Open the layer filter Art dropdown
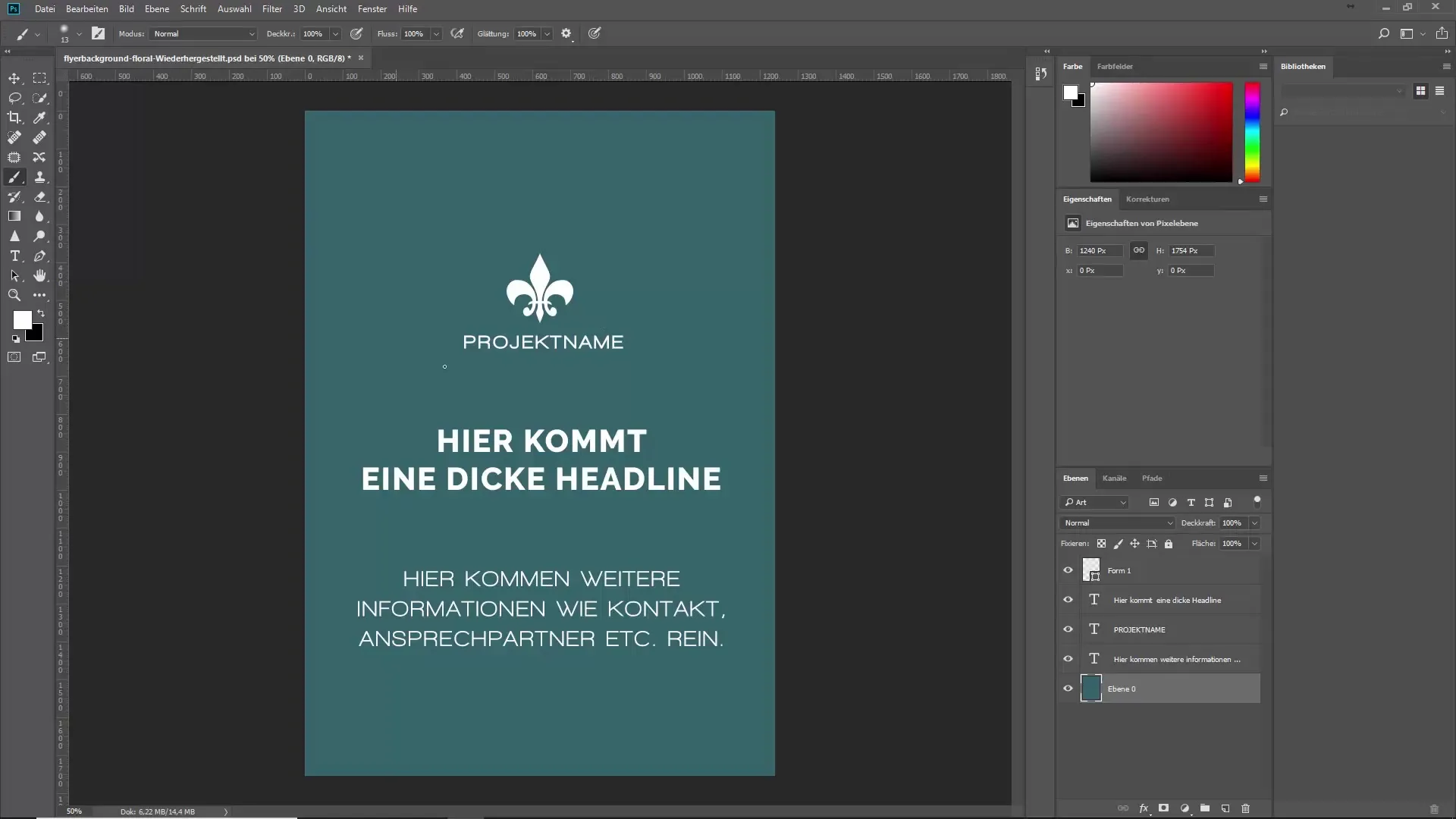 tap(1095, 502)
